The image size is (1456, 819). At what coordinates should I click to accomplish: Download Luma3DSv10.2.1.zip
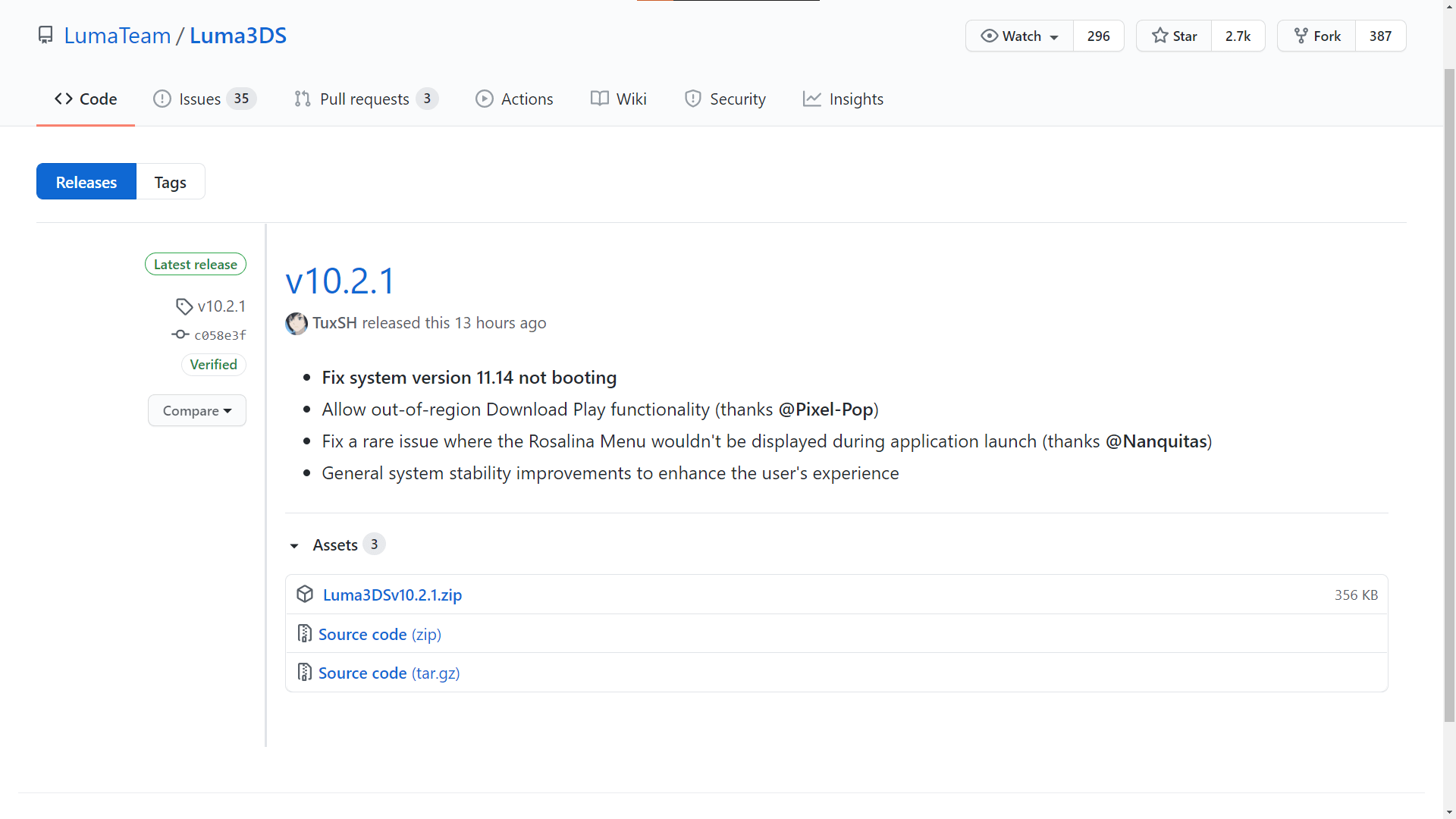[392, 595]
